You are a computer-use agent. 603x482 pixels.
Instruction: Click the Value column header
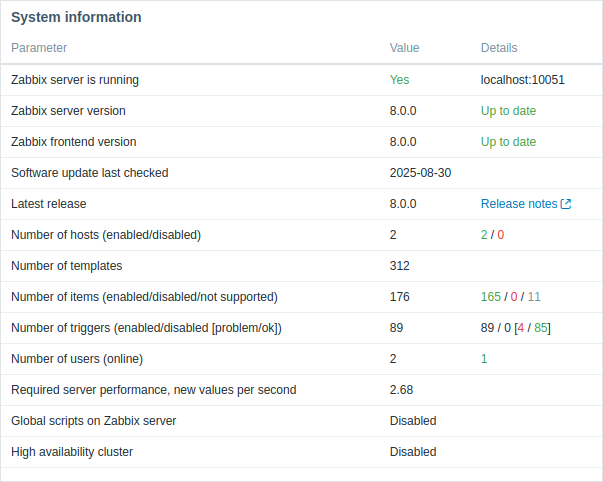404,48
